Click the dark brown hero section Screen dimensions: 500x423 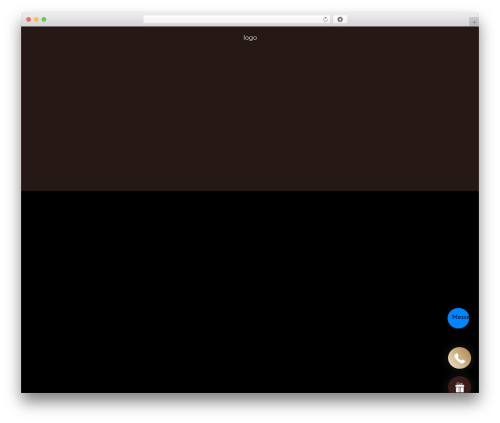click(x=250, y=113)
